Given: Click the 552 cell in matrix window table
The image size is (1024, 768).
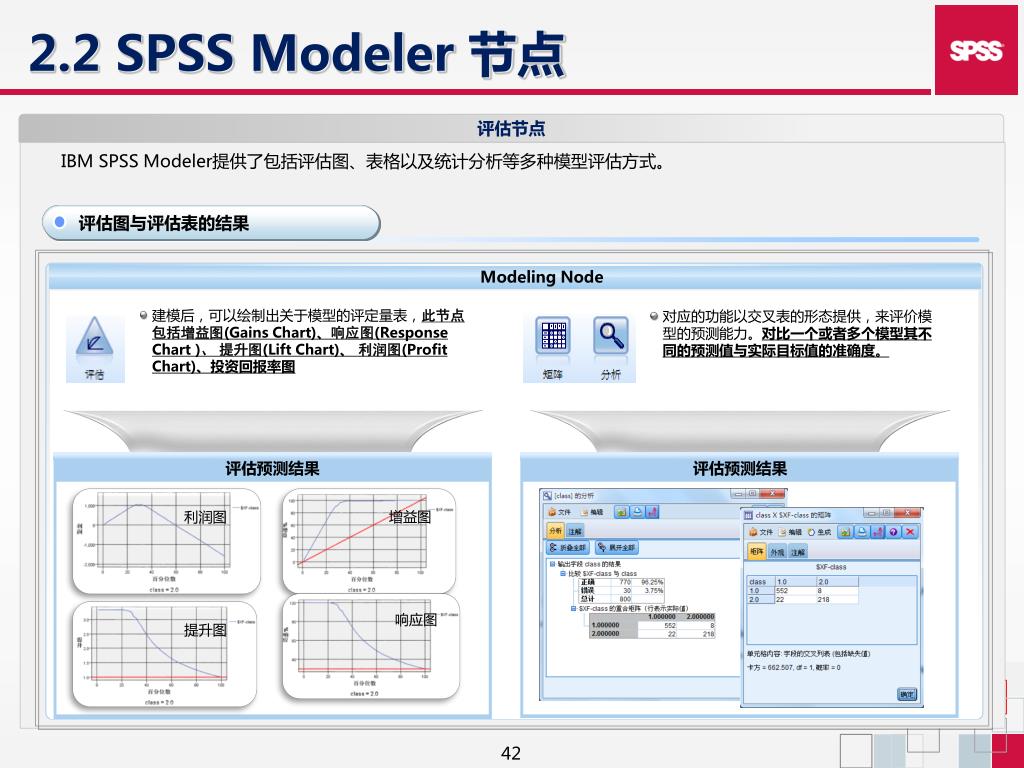Looking at the screenshot, I should (794, 590).
